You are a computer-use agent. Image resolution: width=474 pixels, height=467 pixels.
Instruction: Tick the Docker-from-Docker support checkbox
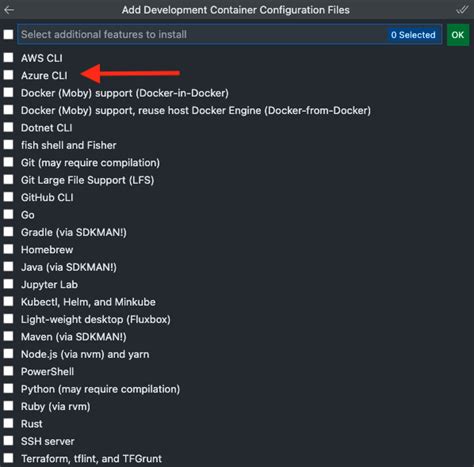point(8,110)
